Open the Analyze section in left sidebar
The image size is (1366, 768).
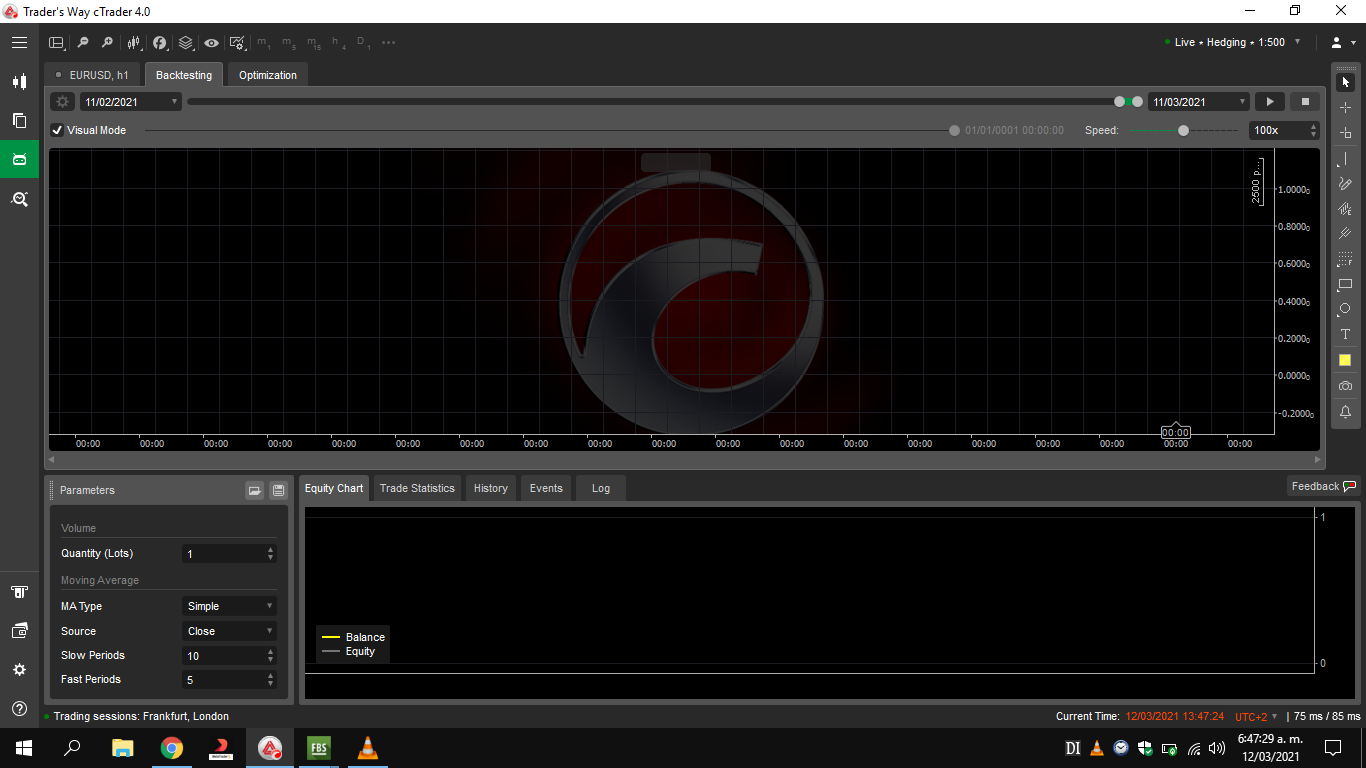point(19,199)
